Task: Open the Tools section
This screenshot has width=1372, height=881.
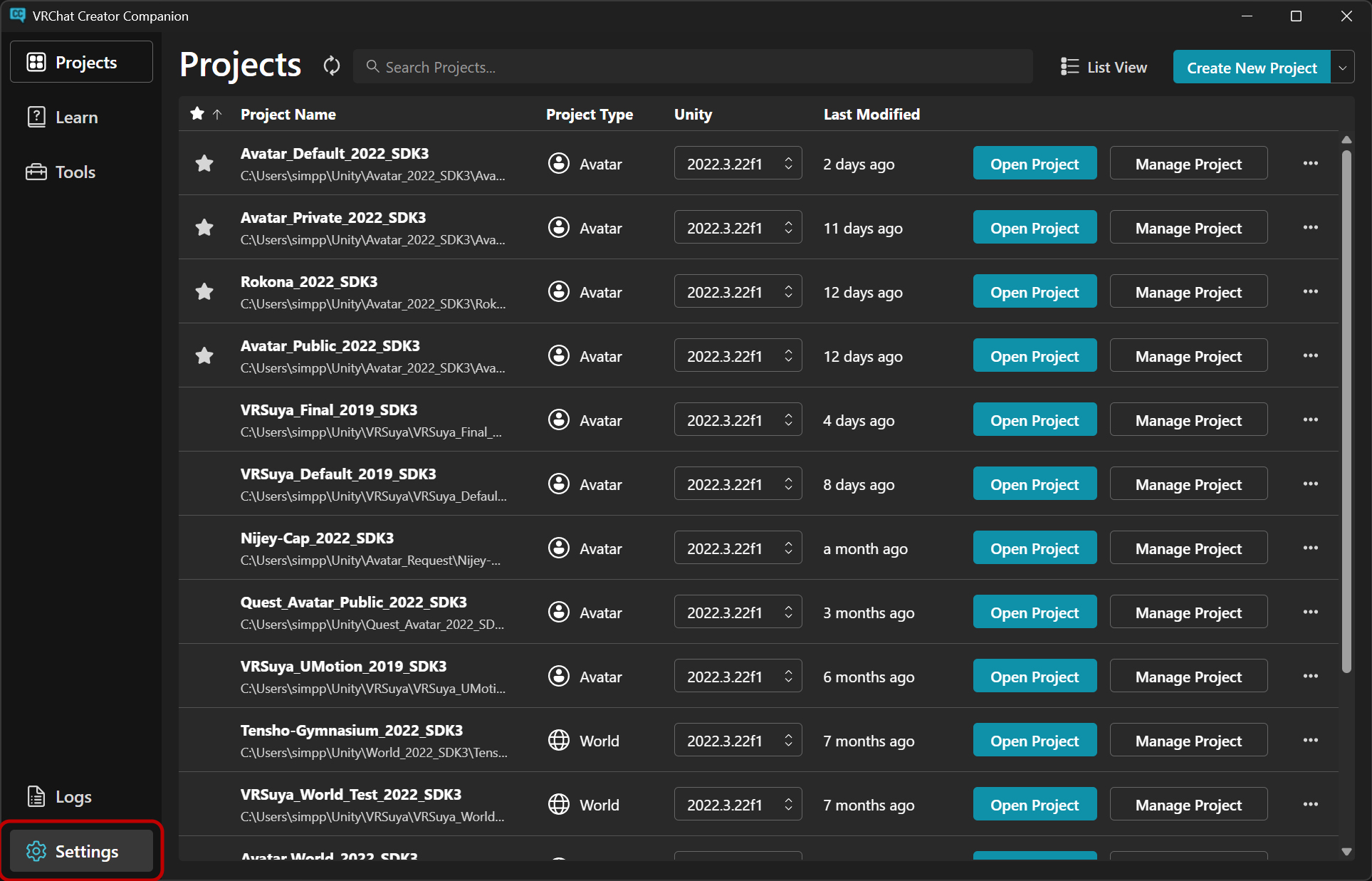Action: coord(81,172)
